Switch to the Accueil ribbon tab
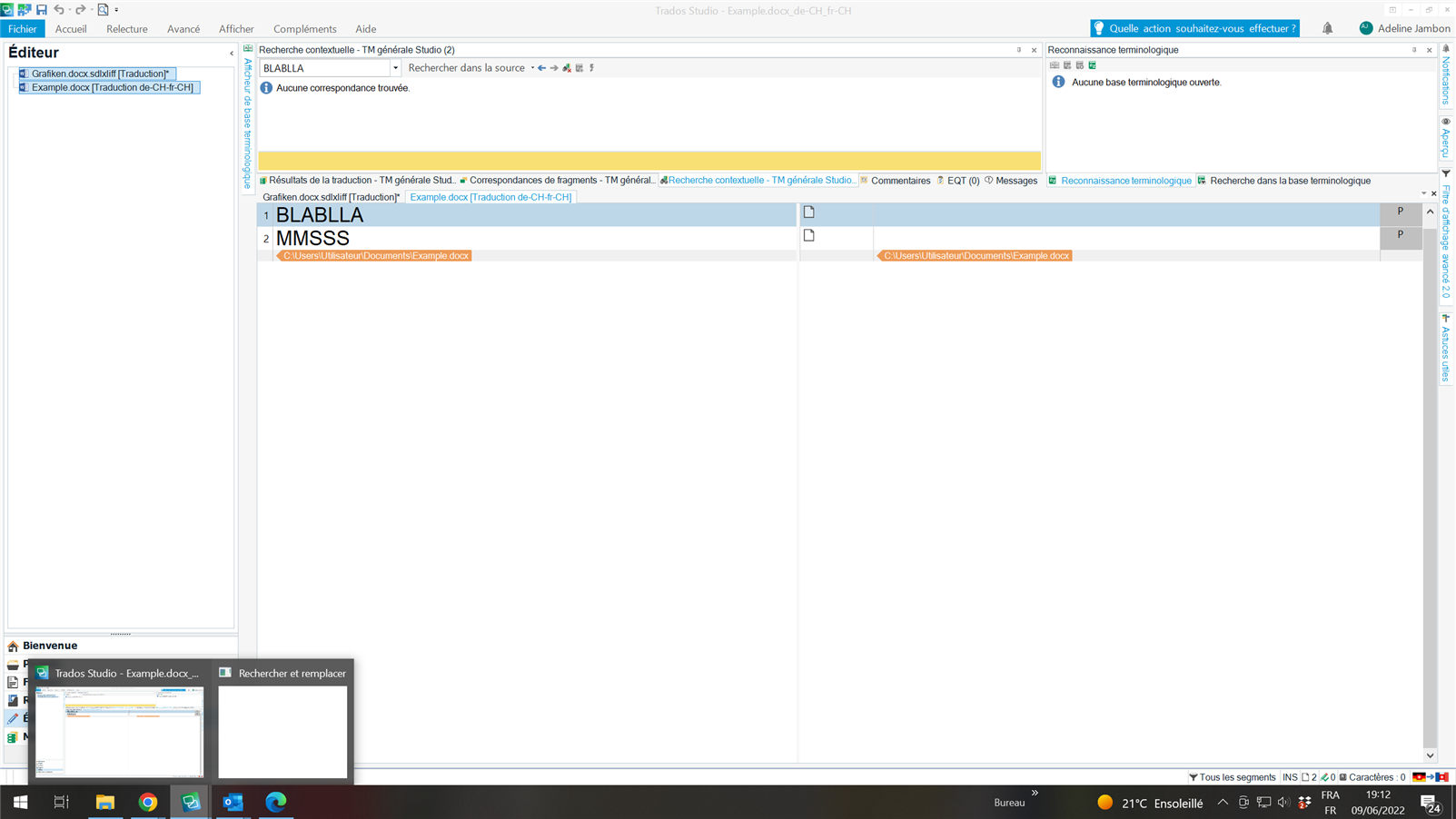This screenshot has width=1456, height=819. [71, 29]
